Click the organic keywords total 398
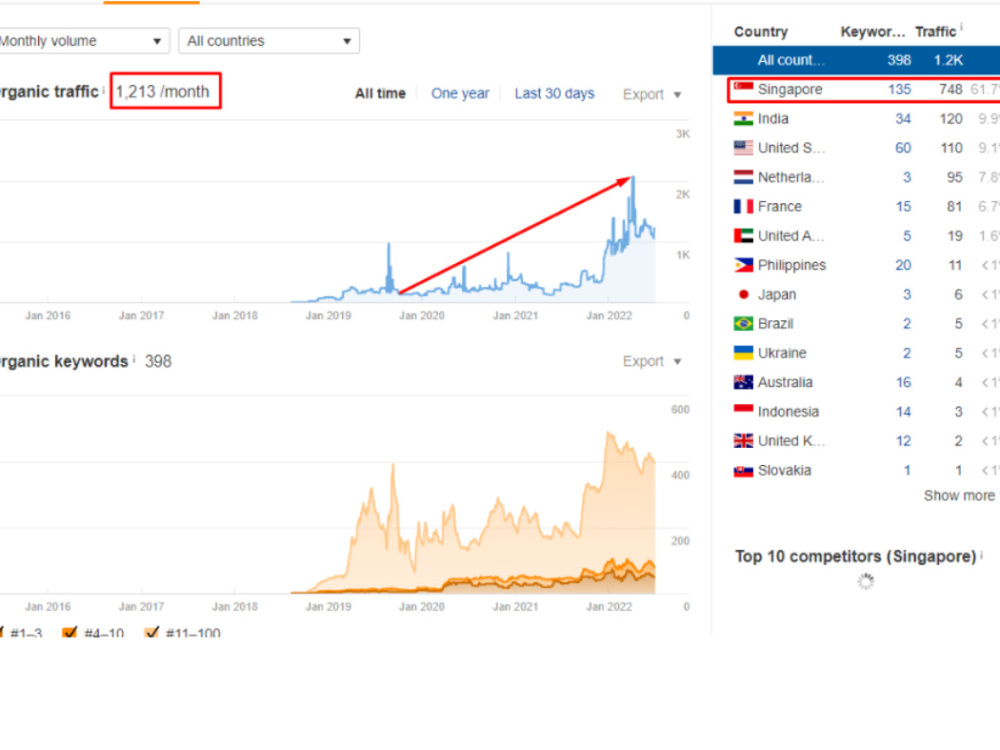The height and width of the screenshot is (750, 1000). 158,362
